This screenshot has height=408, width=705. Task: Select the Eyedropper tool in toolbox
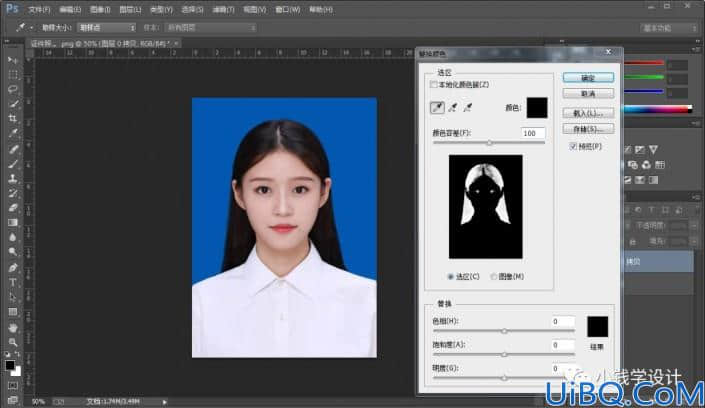tap(13, 134)
